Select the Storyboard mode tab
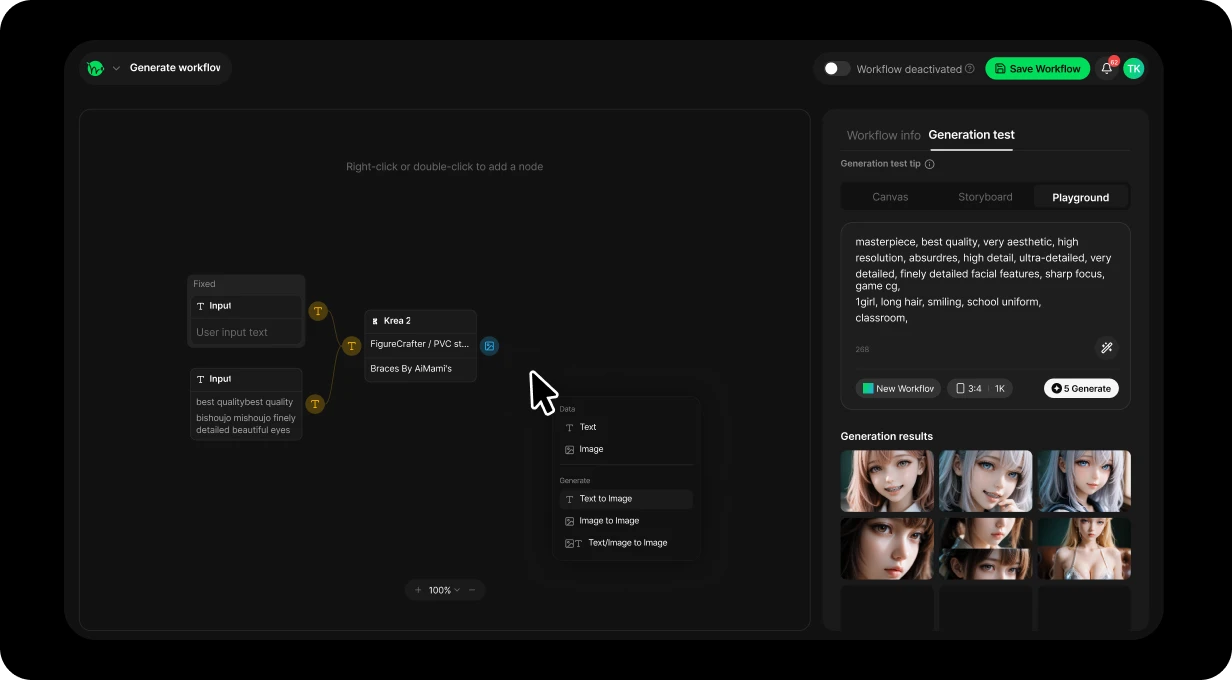This screenshot has width=1232, height=680. click(985, 197)
